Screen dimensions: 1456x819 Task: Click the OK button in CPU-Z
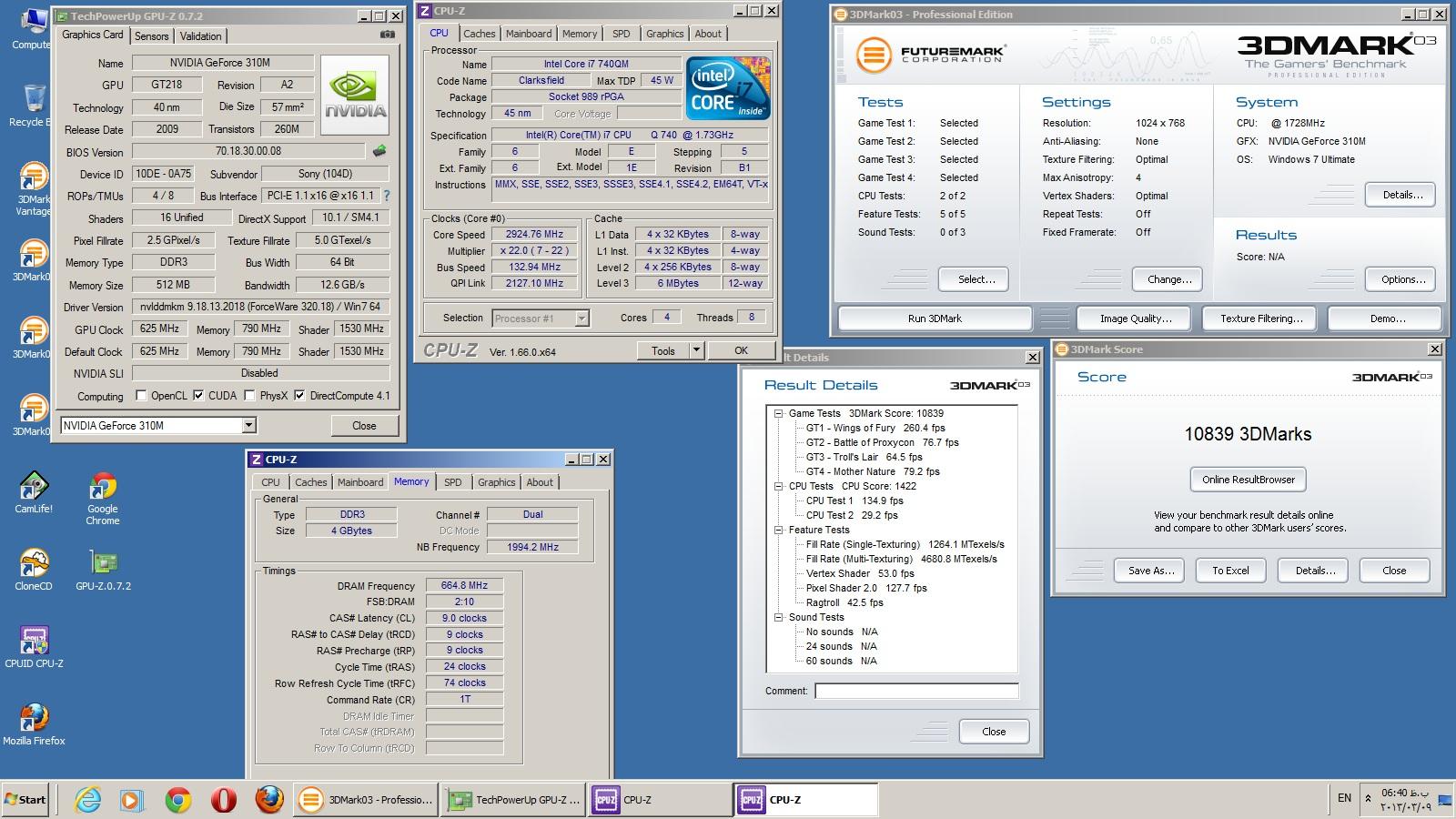coord(741,350)
